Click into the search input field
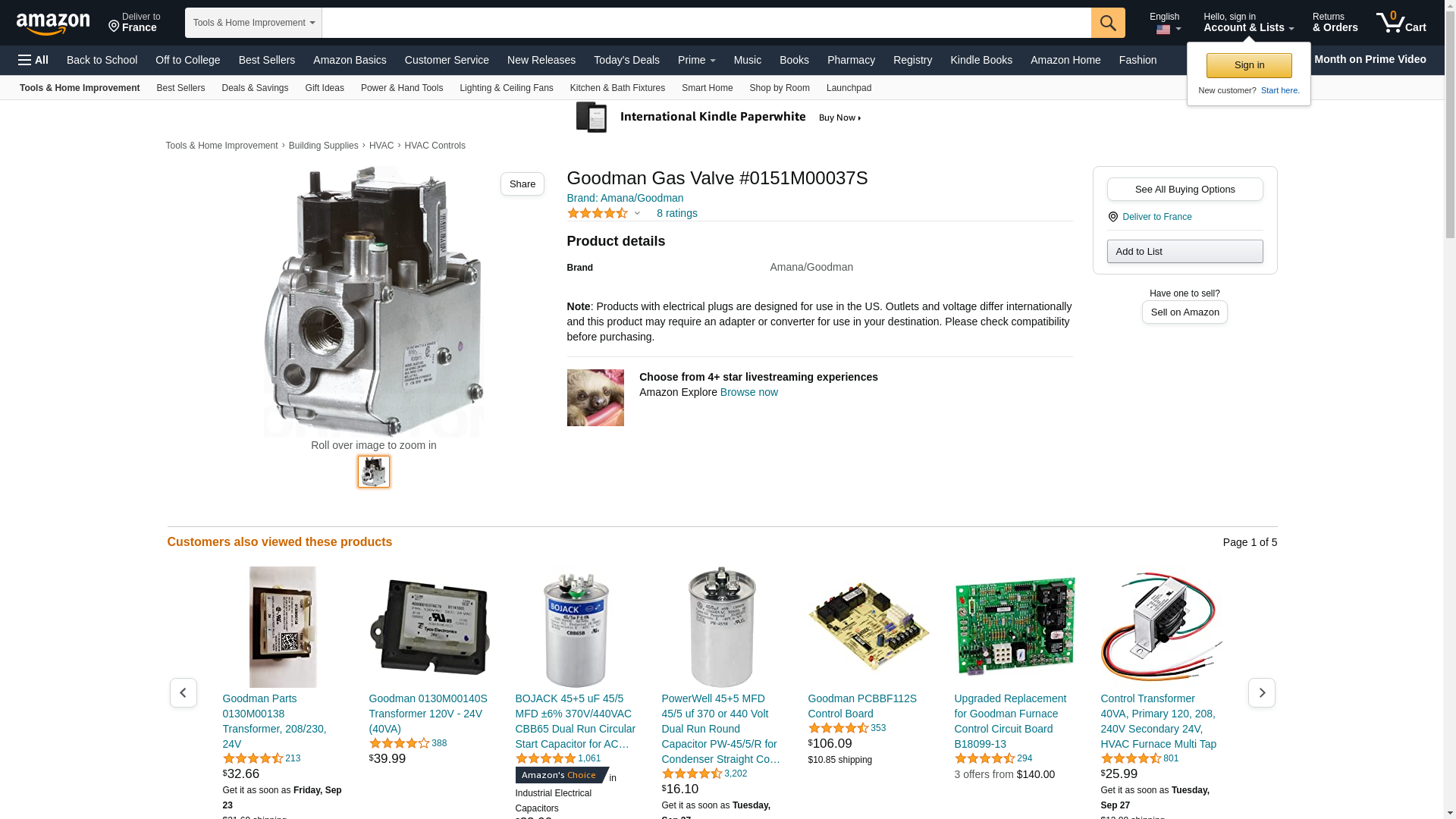This screenshot has width=1456, height=819. click(x=706, y=23)
